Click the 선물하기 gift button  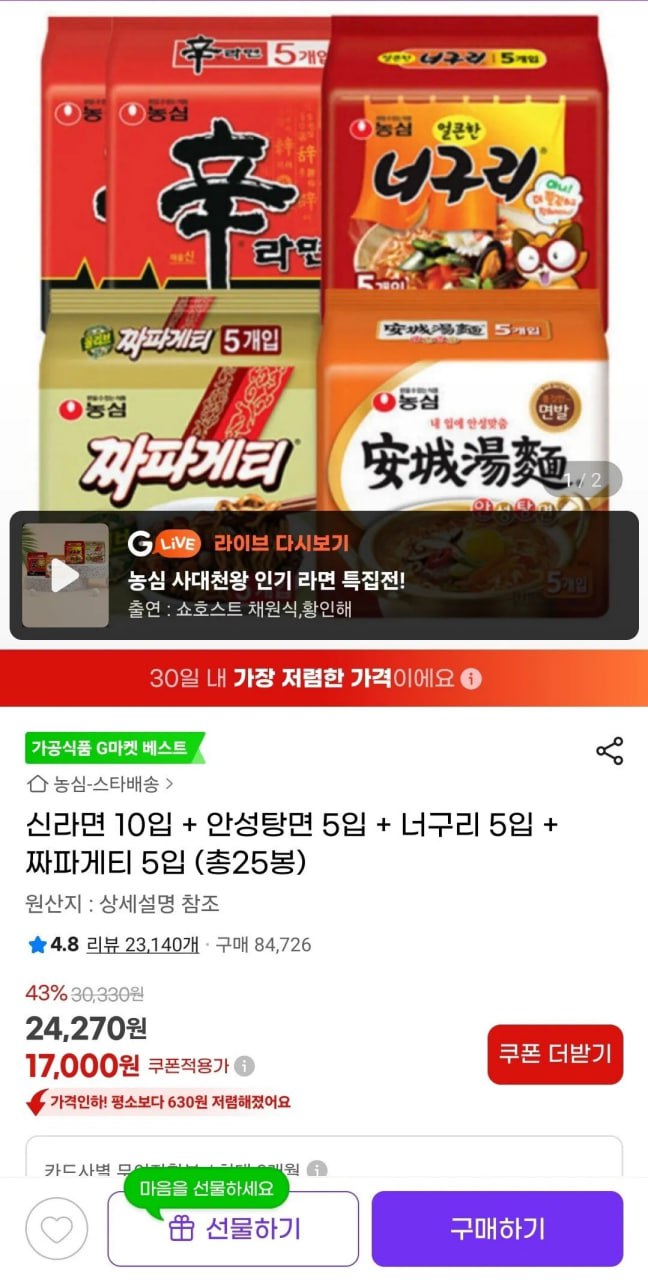click(233, 1228)
